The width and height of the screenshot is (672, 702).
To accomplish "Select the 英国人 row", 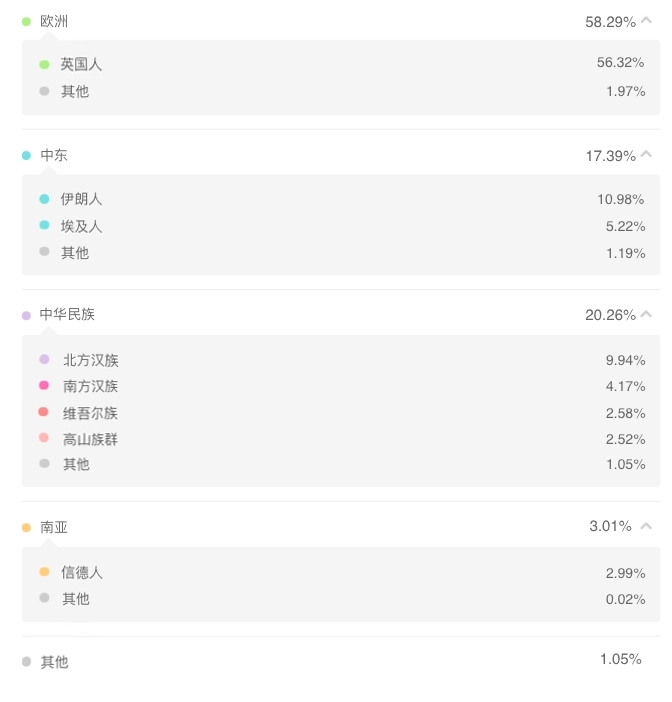I will [341, 64].
